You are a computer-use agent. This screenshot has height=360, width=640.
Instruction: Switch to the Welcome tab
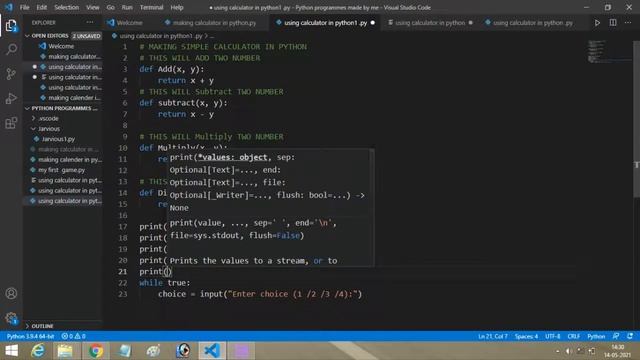(129, 23)
